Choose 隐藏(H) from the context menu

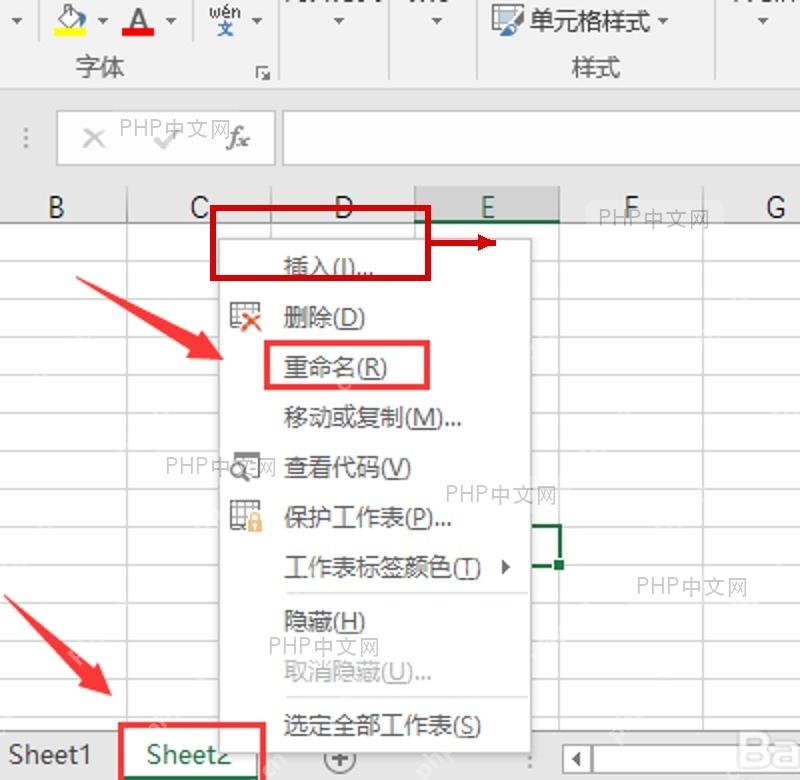point(375,621)
